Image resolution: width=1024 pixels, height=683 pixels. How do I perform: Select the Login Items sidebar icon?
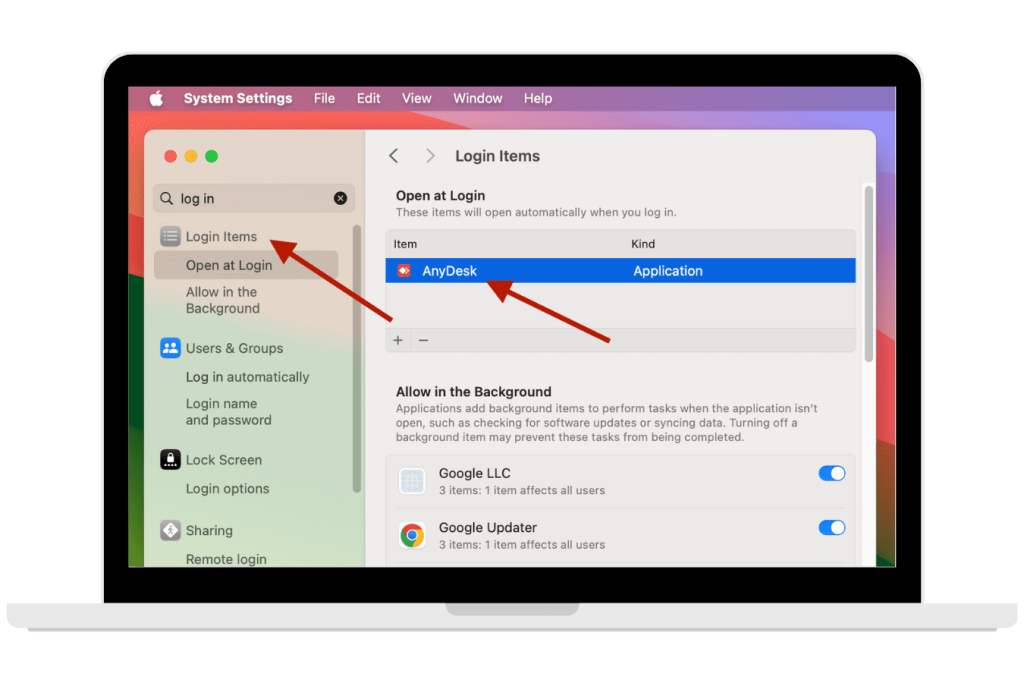(x=168, y=236)
